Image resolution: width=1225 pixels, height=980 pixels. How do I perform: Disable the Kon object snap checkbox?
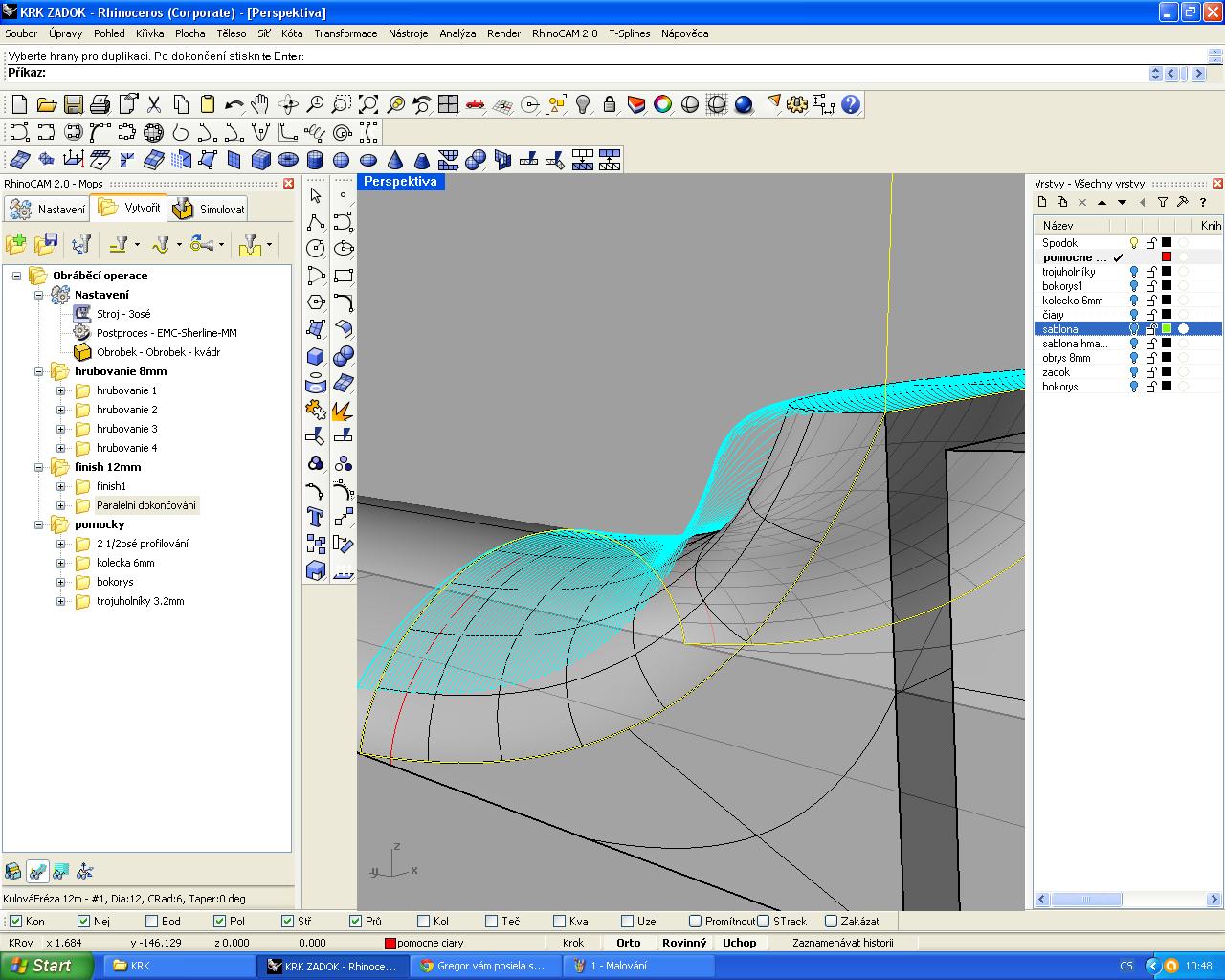point(15,922)
